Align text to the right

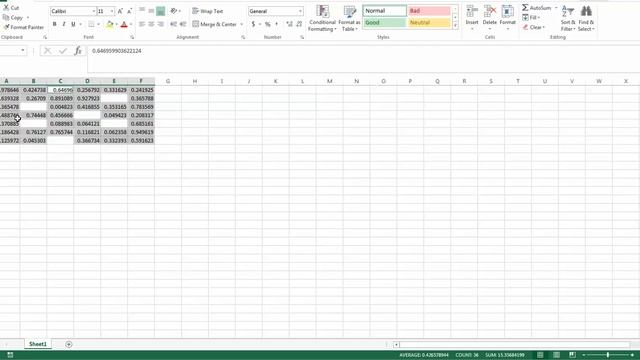160,24
